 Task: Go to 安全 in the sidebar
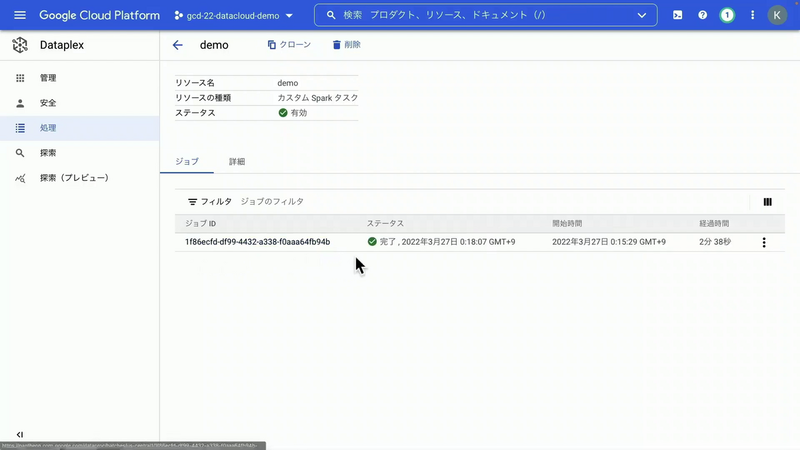point(80,103)
